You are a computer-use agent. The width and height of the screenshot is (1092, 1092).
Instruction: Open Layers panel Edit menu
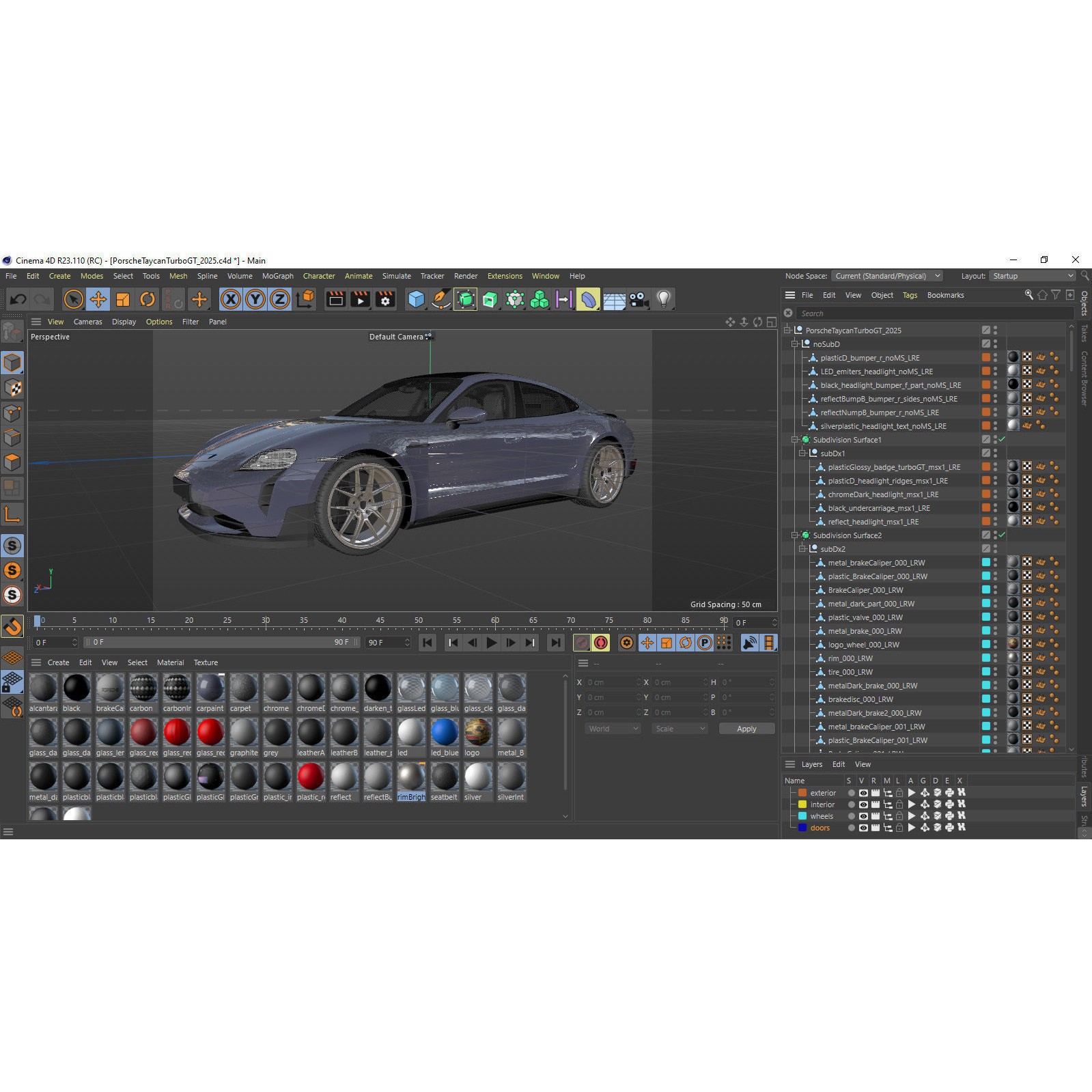coord(839,764)
